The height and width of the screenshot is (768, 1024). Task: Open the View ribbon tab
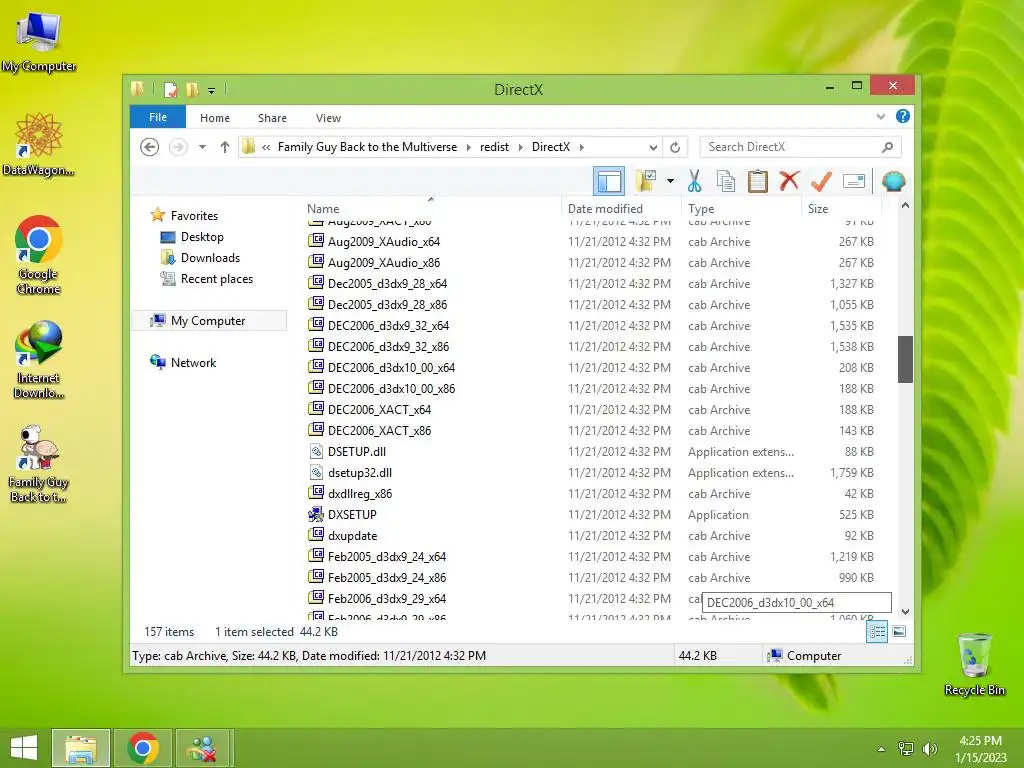[328, 118]
